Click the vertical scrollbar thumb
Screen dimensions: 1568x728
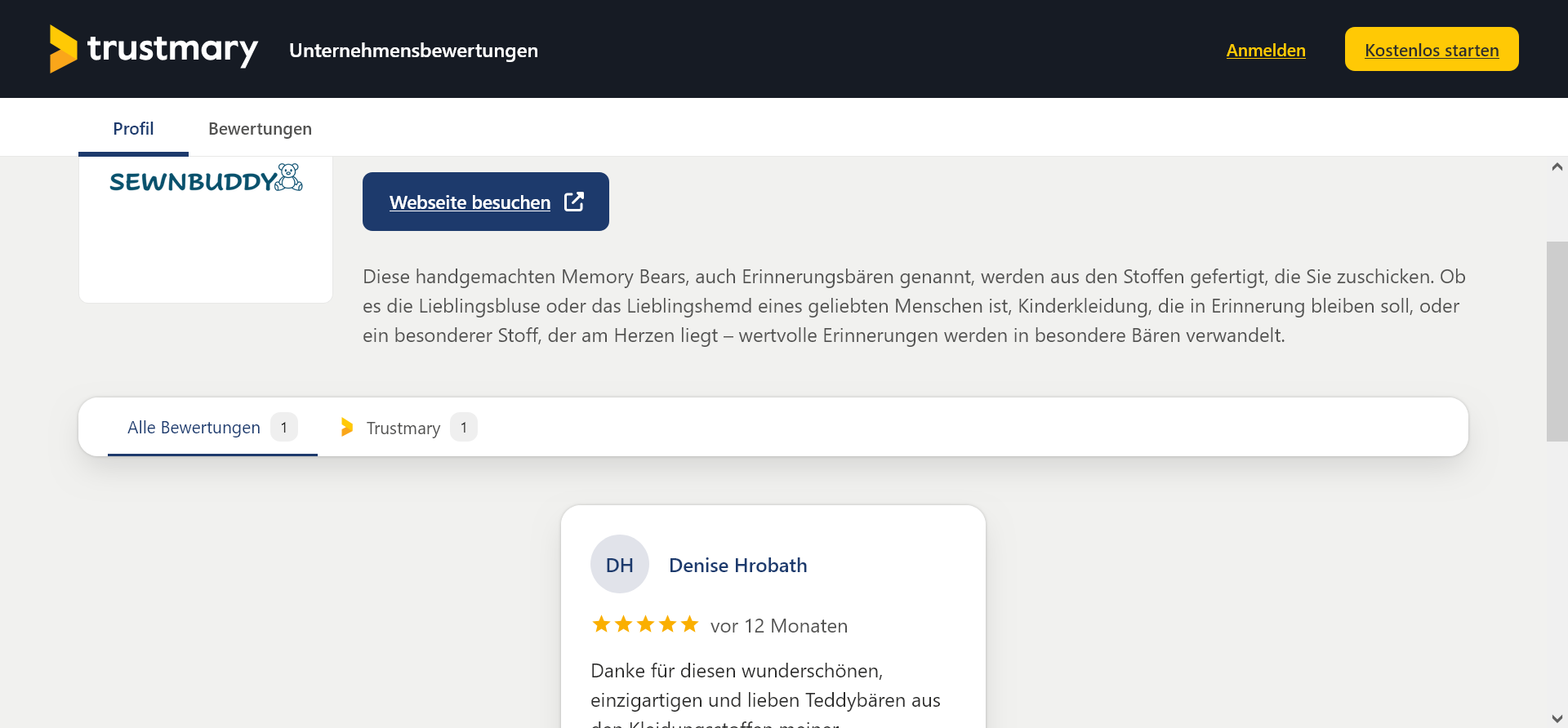click(1557, 341)
